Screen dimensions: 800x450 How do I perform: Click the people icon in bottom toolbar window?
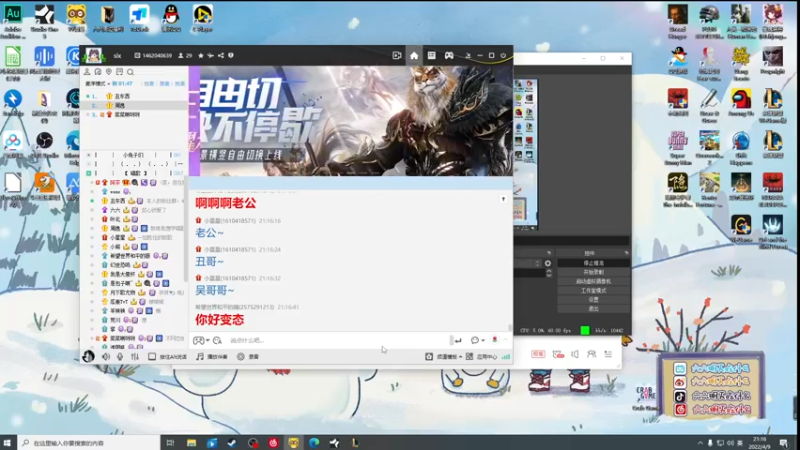click(591, 354)
